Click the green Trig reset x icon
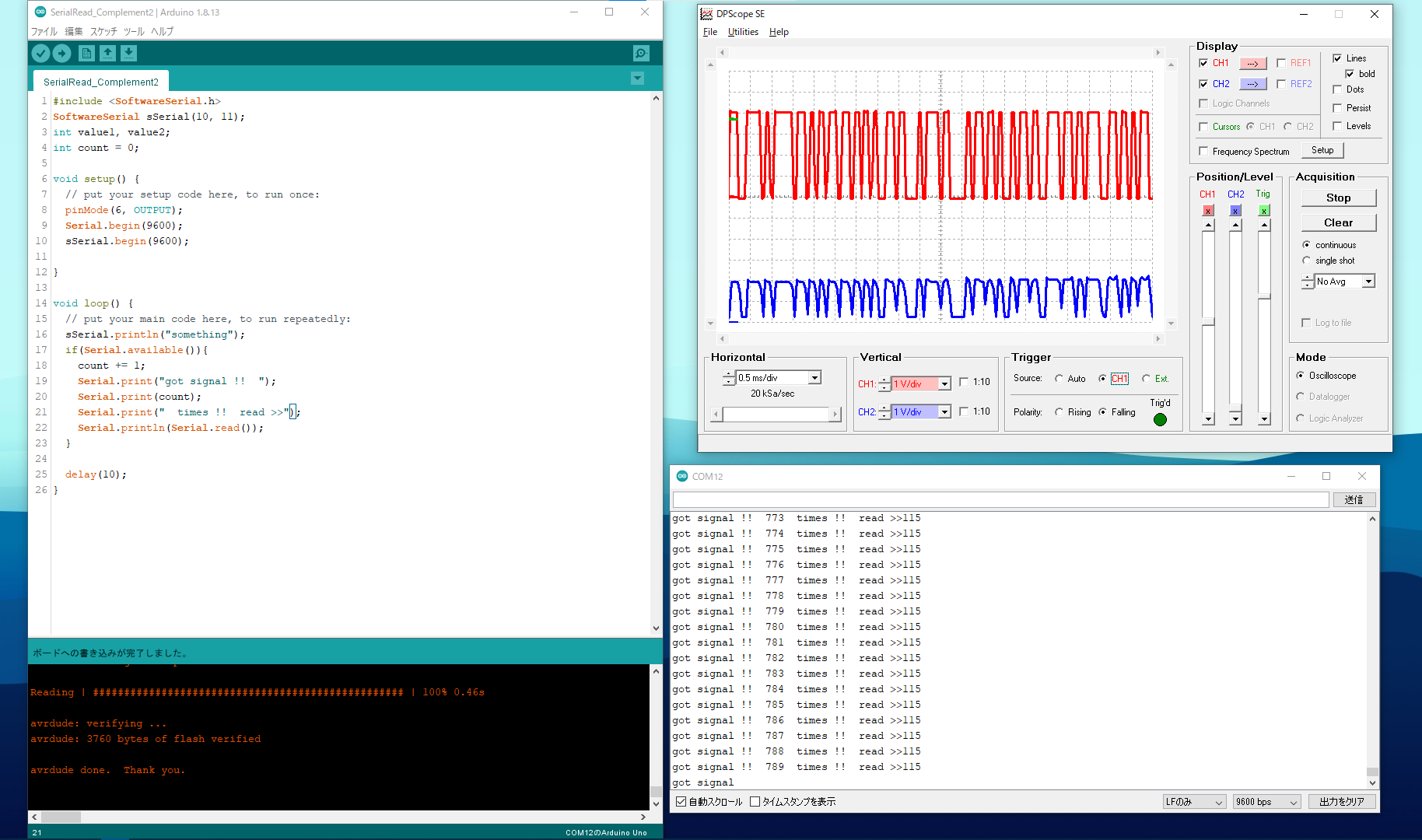1422x840 pixels. 1264,211
